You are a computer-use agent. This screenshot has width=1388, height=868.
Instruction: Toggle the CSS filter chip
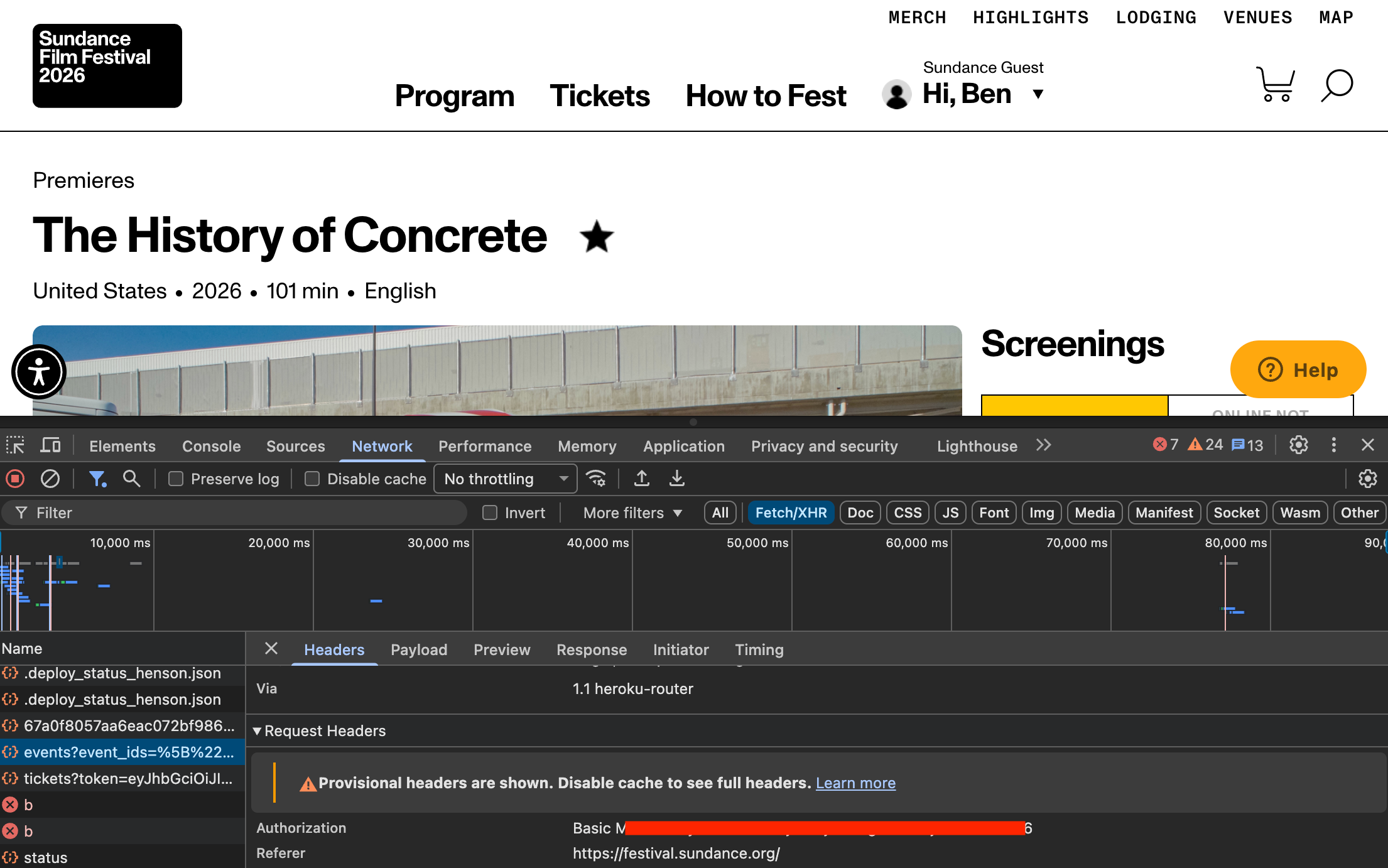point(908,513)
